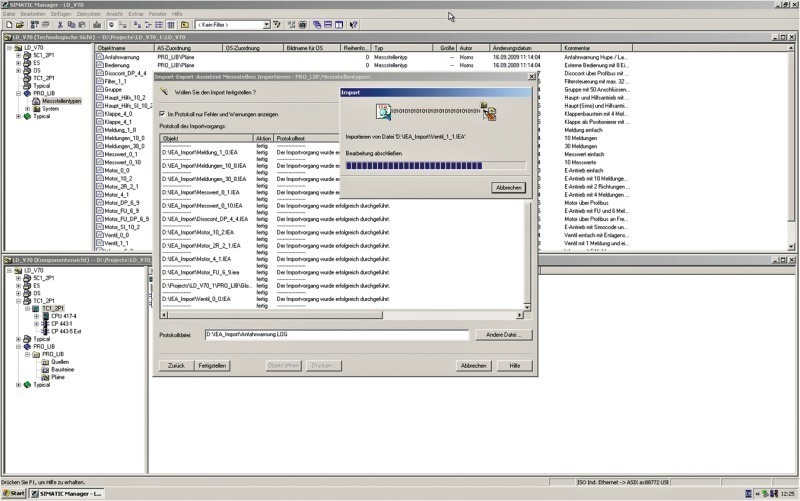Toggle errors and warnings only checkbox
The width and height of the screenshot is (800, 501).
click(x=164, y=114)
